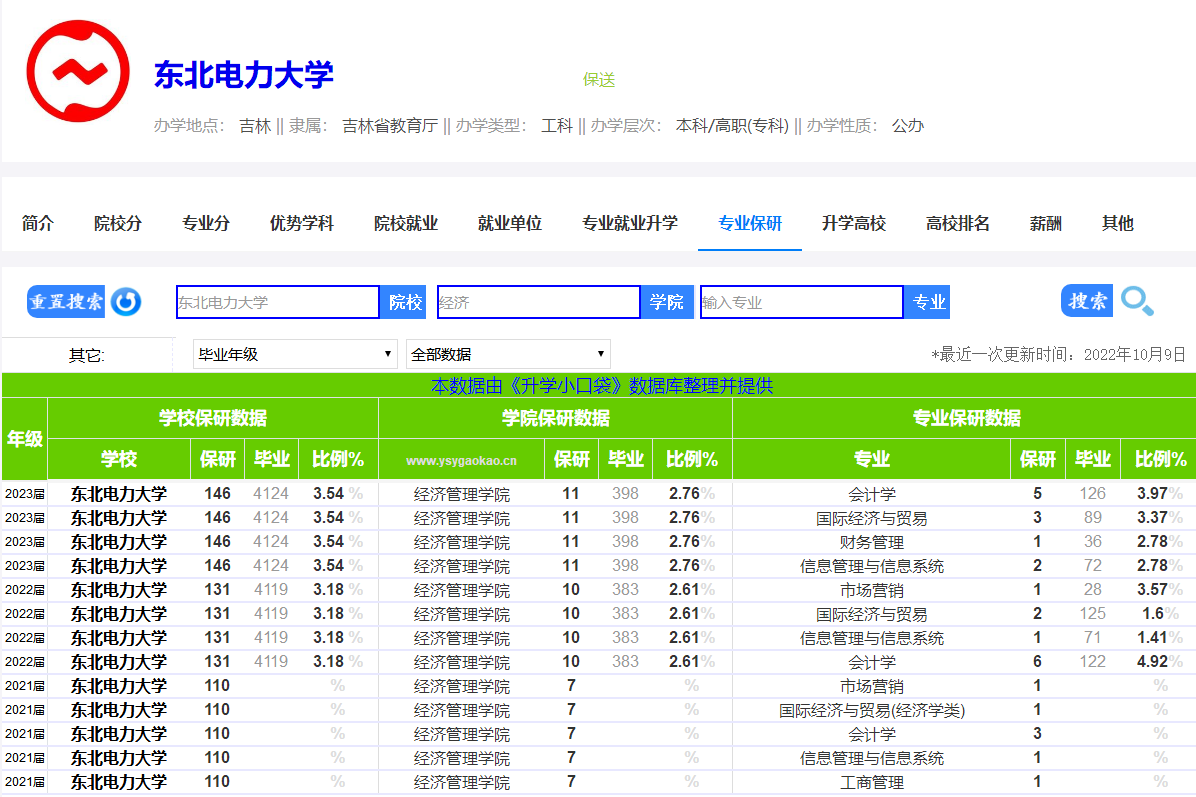Screen dimensions: 1196x797
Task: Click 会计学 in the 2022届 rows
Action: click(x=872, y=662)
